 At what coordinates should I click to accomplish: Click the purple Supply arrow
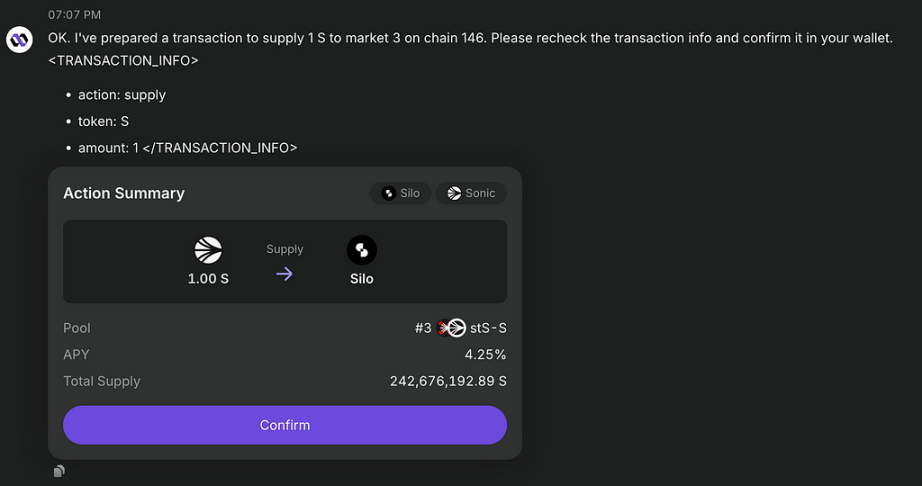pos(285,274)
